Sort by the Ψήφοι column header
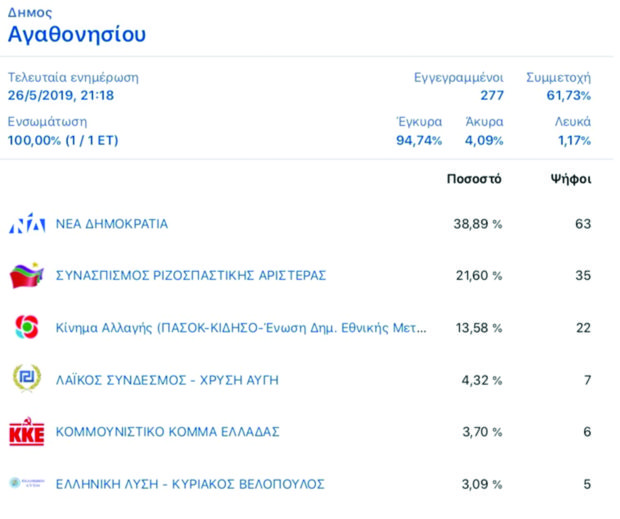 click(x=571, y=180)
